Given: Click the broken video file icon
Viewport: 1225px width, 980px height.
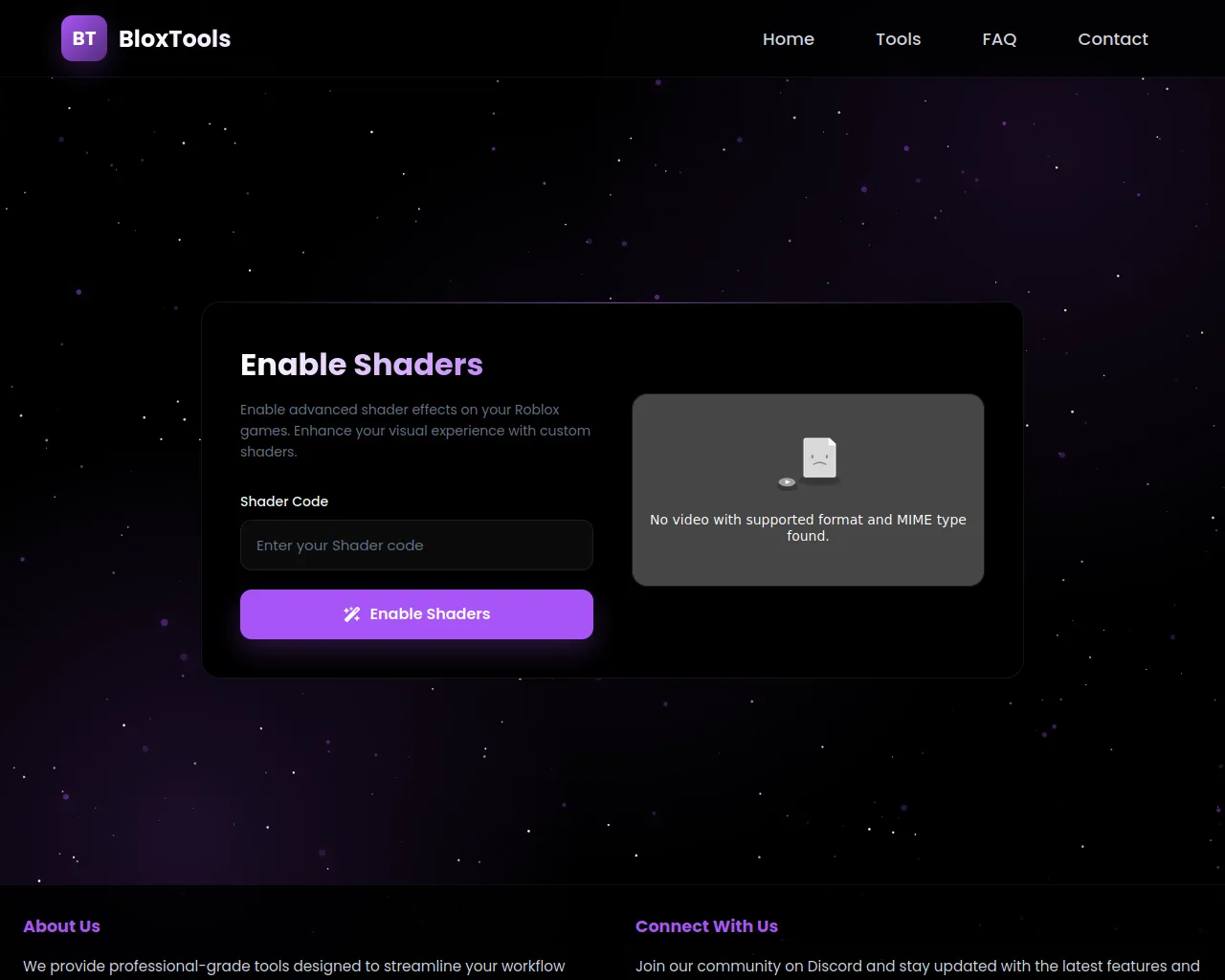Looking at the screenshot, I should (810, 463).
